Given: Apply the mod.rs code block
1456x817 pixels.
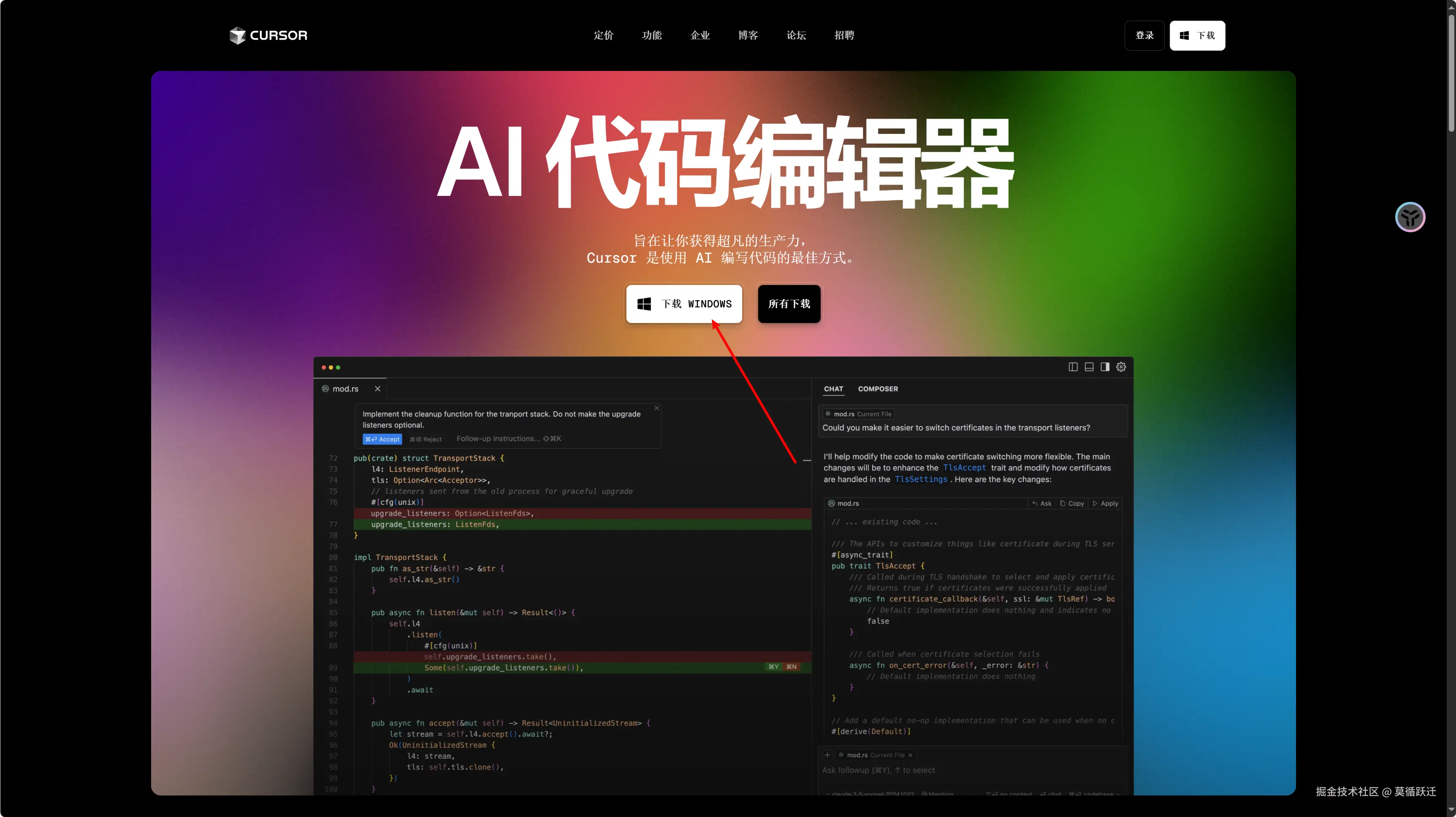Looking at the screenshot, I should (x=1106, y=503).
